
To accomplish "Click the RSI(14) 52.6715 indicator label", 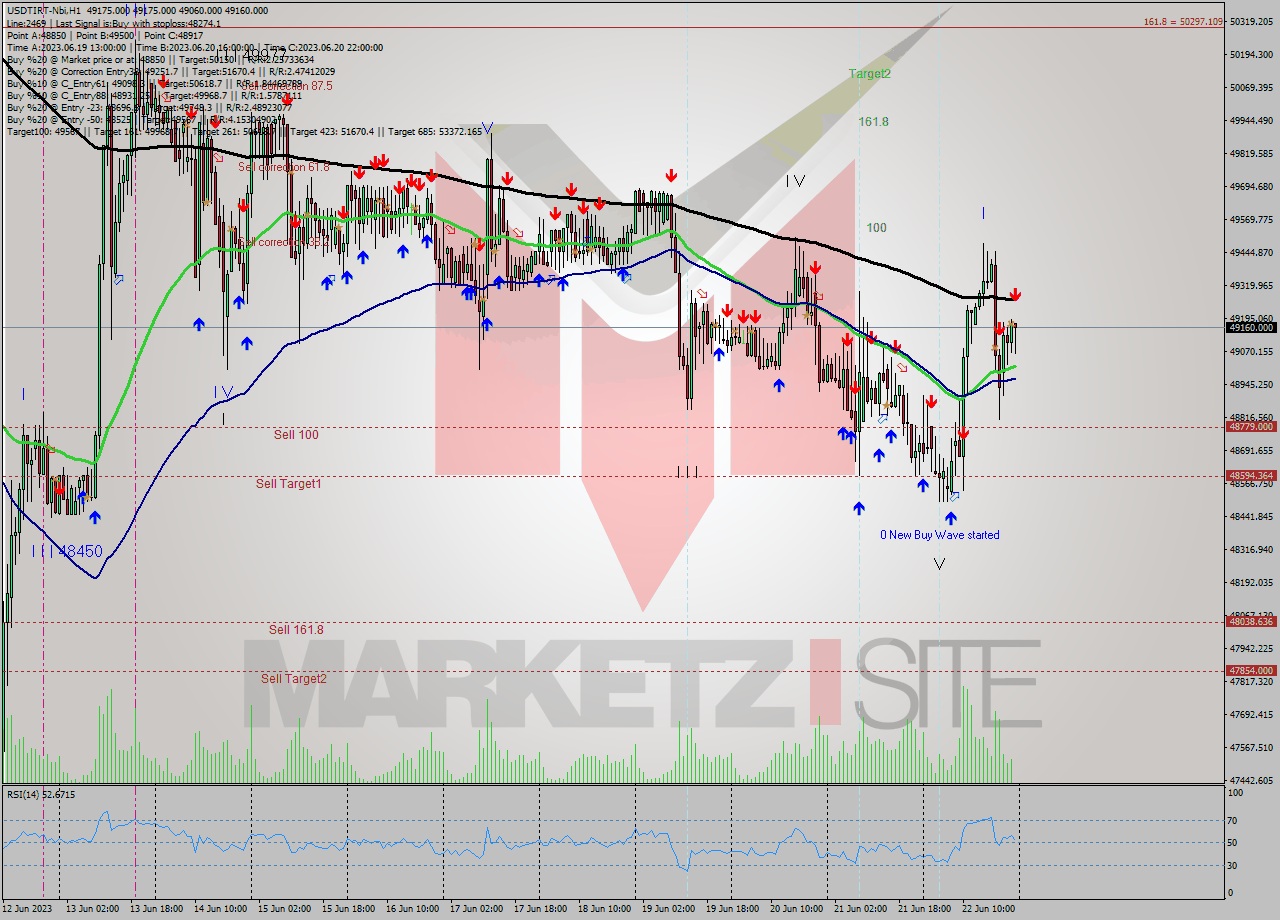I will tap(41, 794).
